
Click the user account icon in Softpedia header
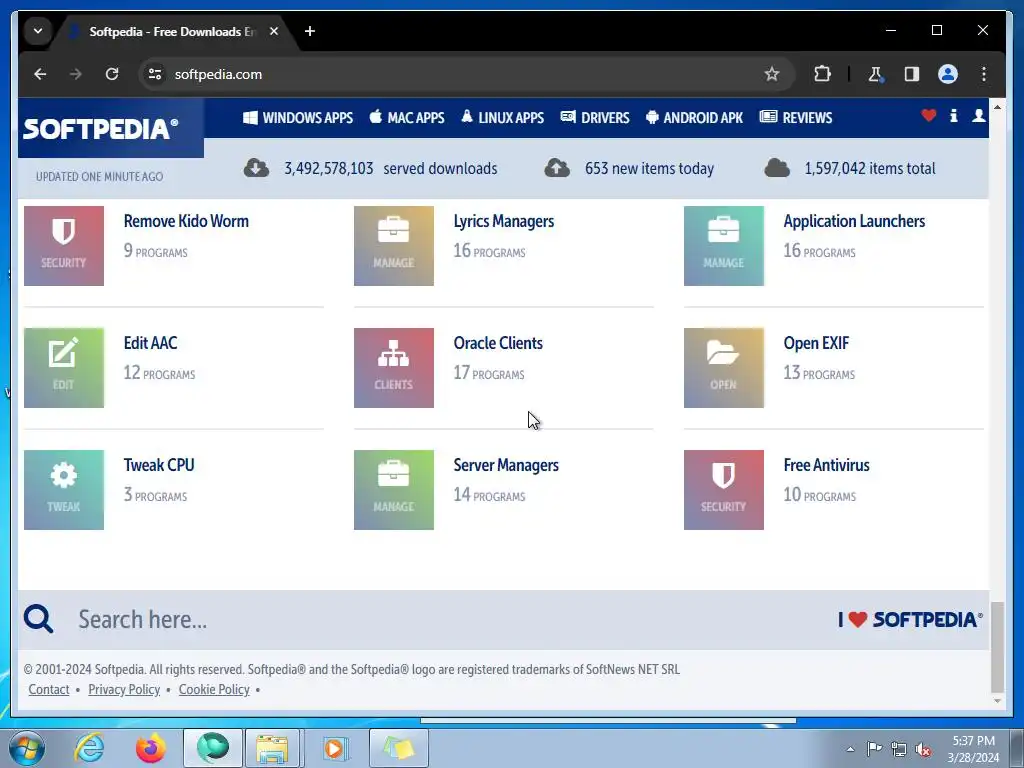coord(978,116)
